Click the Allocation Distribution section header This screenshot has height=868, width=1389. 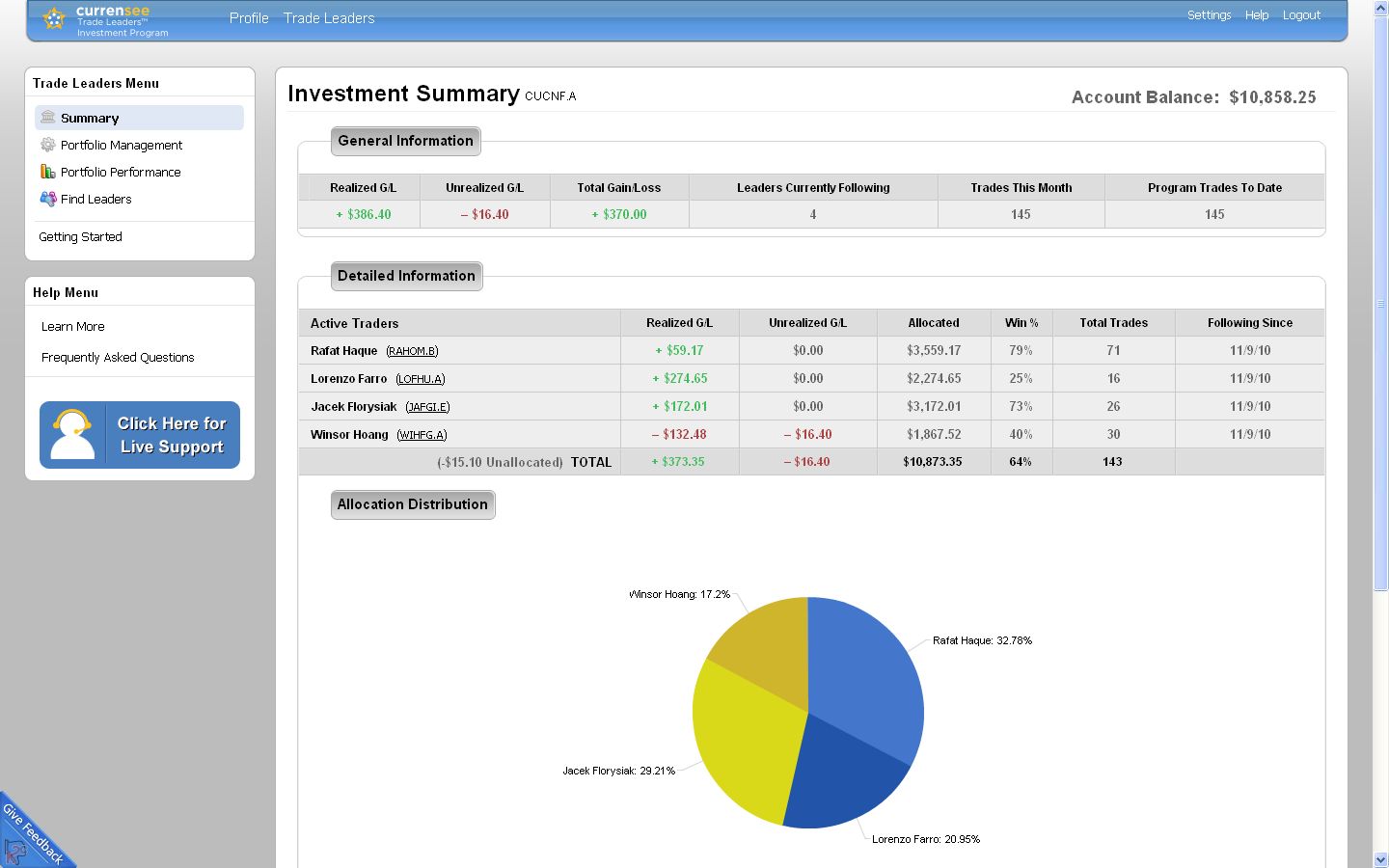point(413,504)
